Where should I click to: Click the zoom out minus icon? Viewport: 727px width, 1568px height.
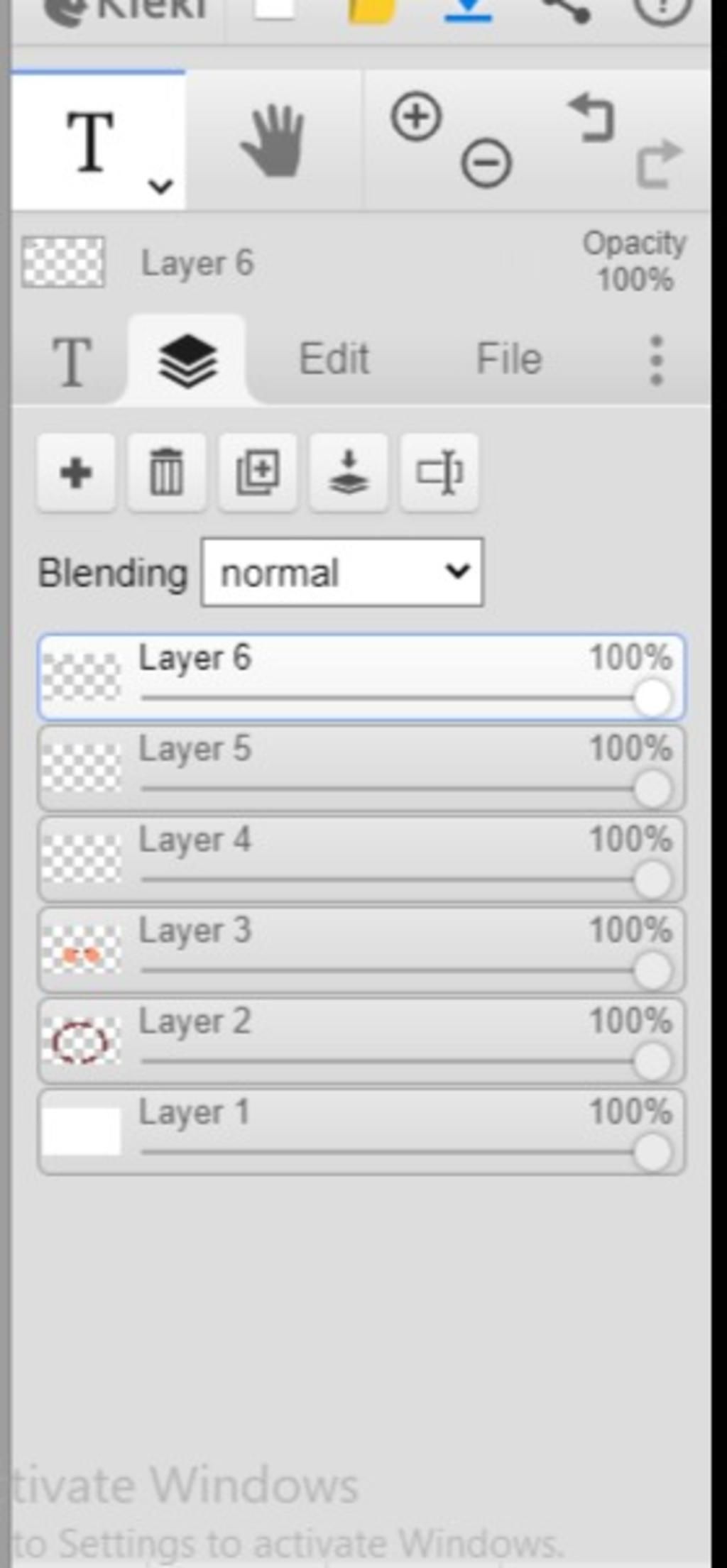coord(486,163)
